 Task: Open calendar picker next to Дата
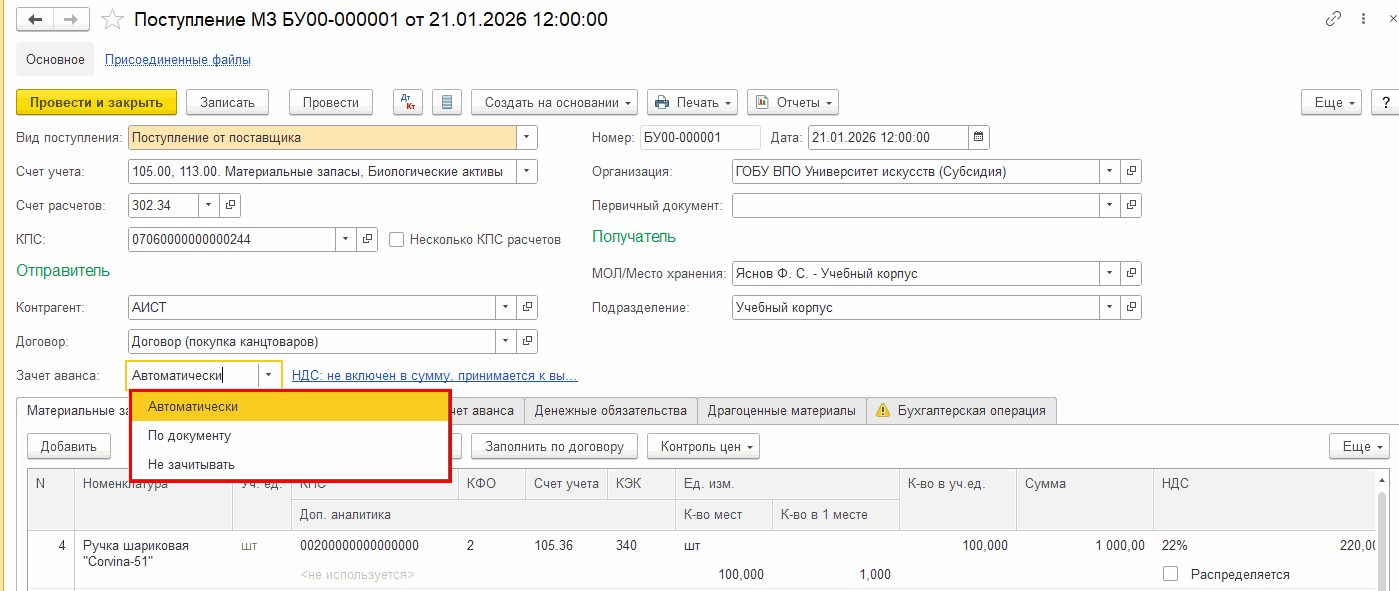978,138
